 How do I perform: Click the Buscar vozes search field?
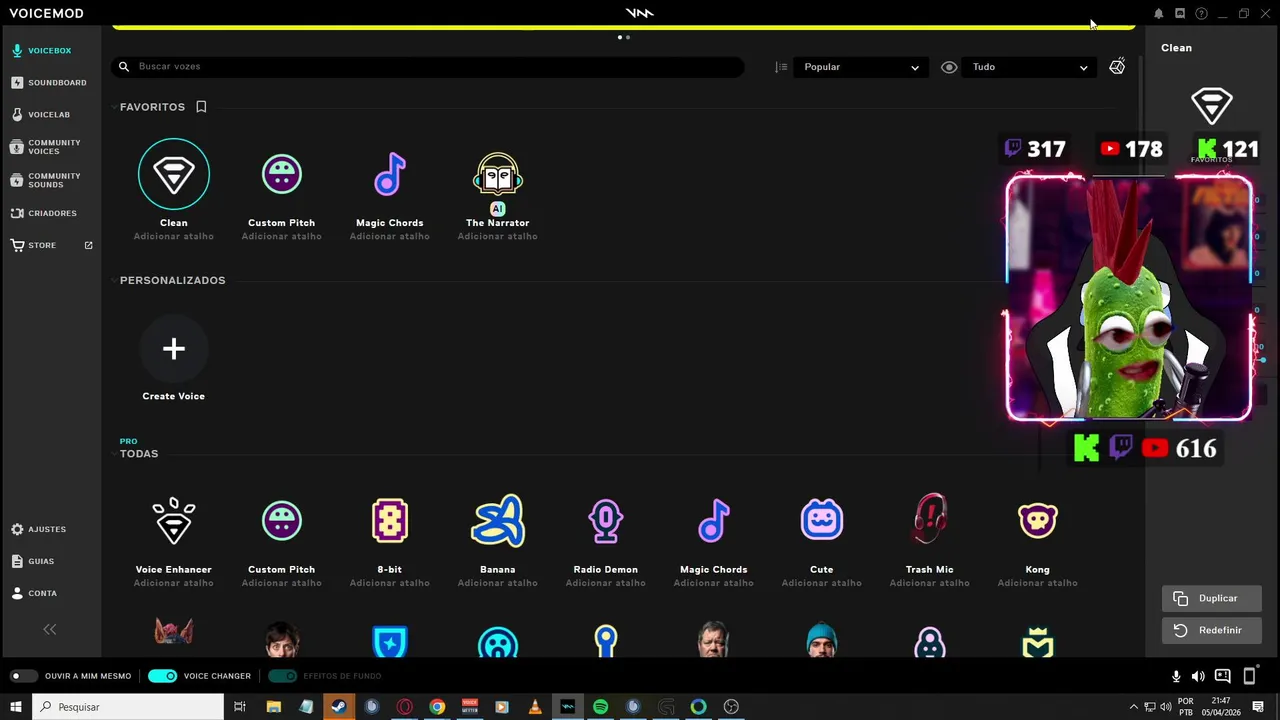coord(428,66)
